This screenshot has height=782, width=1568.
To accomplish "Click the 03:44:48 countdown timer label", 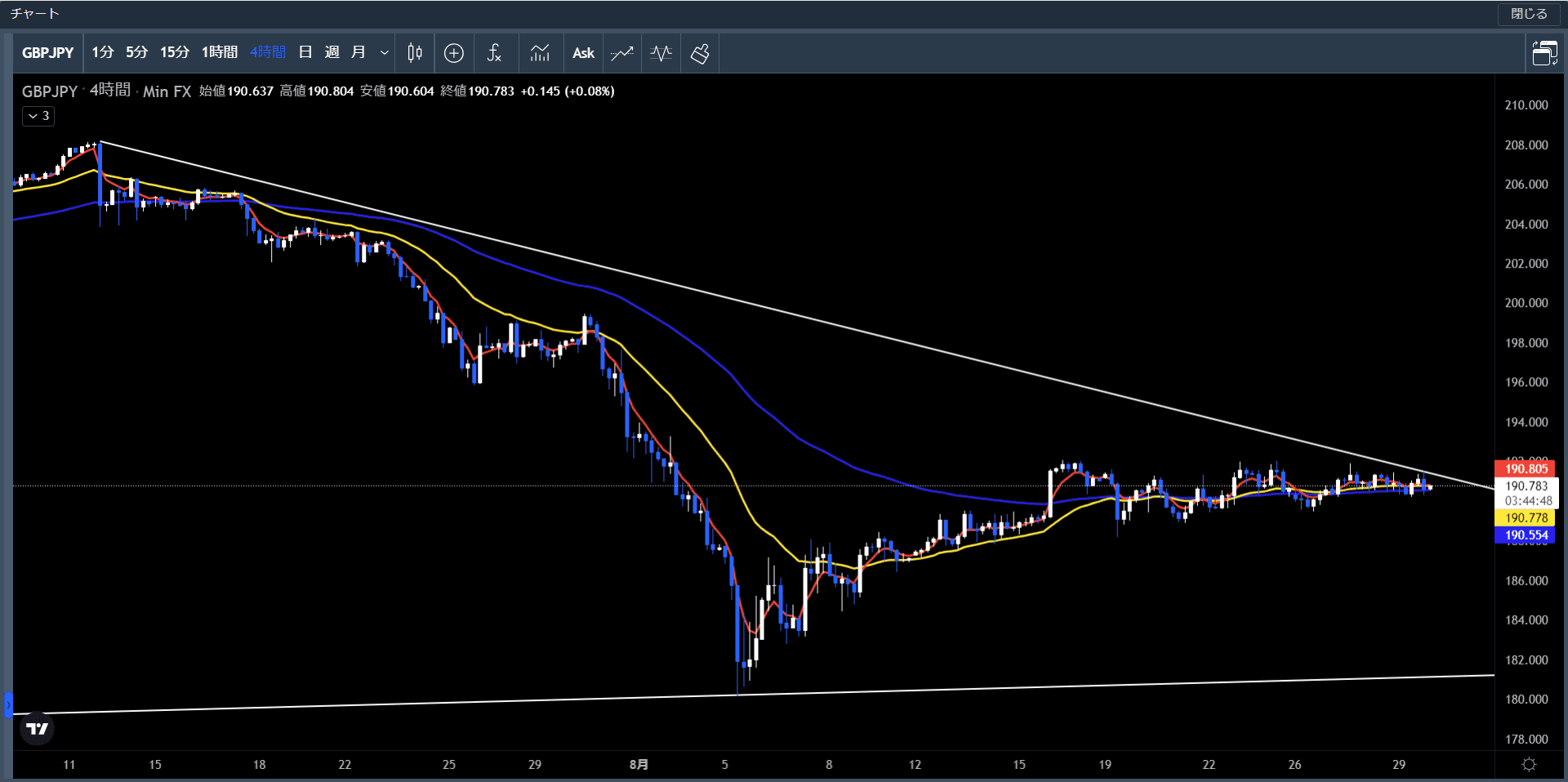I will click(x=1527, y=501).
